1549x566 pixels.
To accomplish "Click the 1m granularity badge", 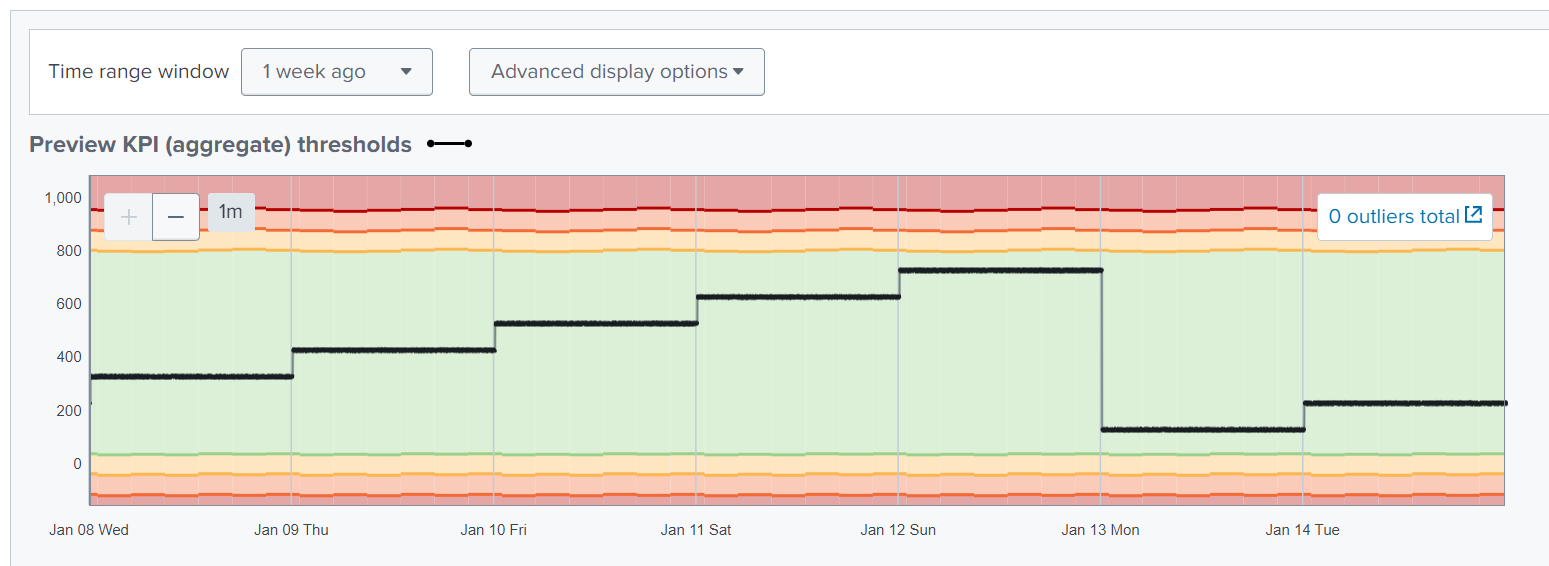I will [x=231, y=212].
